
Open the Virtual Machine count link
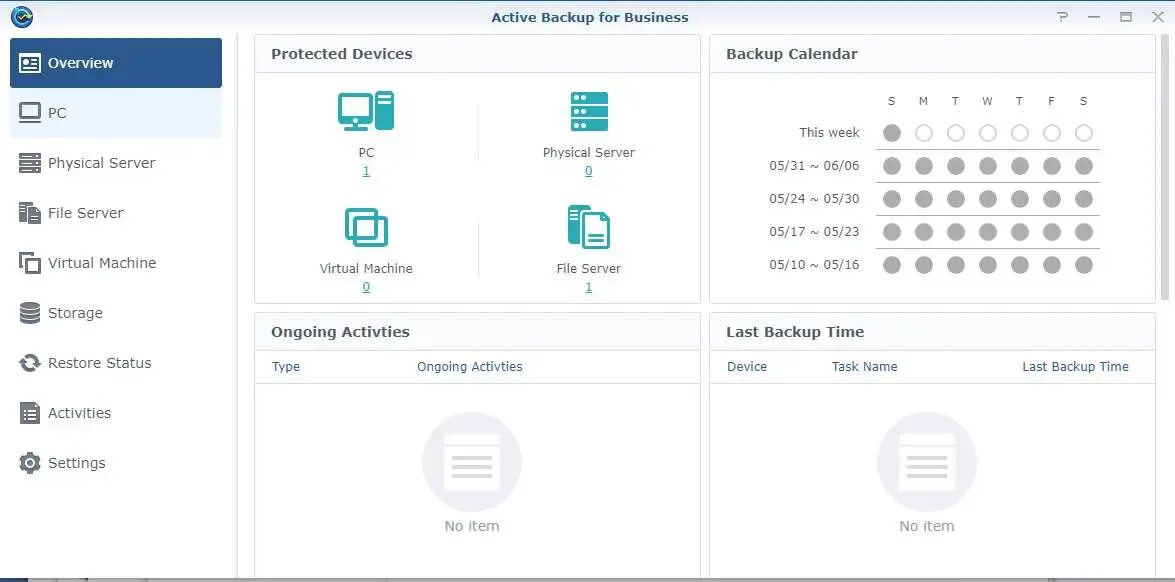[366, 287]
